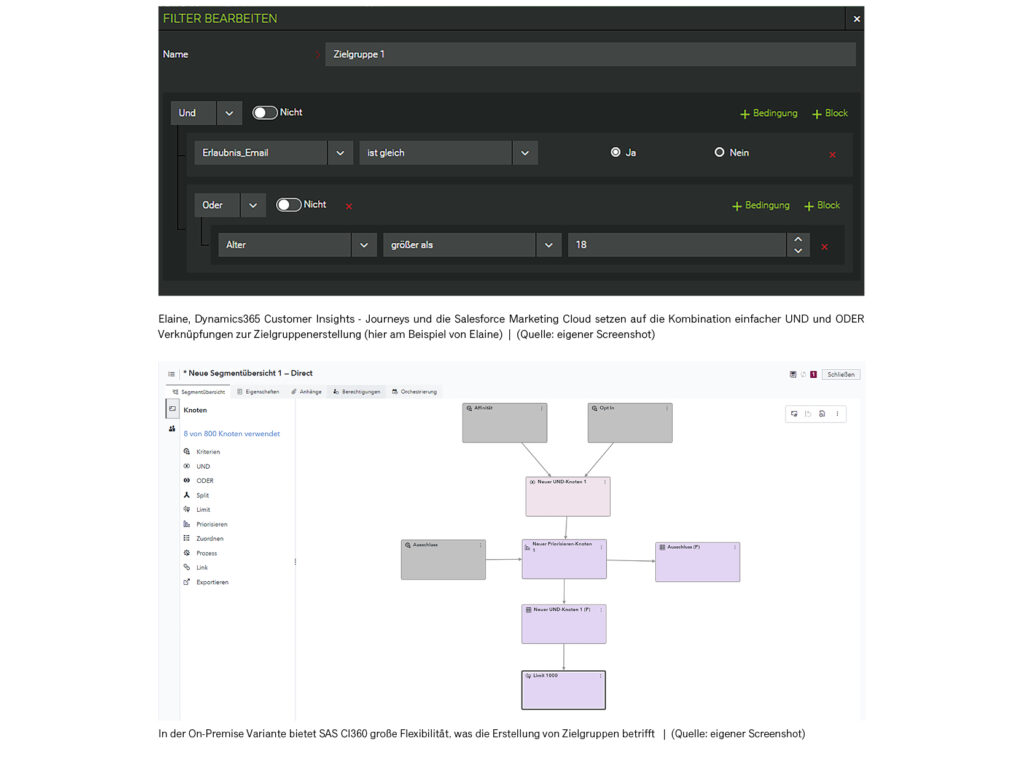Increase the Alter value with up arrow
This screenshot has height=768, width=1024.
click(x=798, y=240)
